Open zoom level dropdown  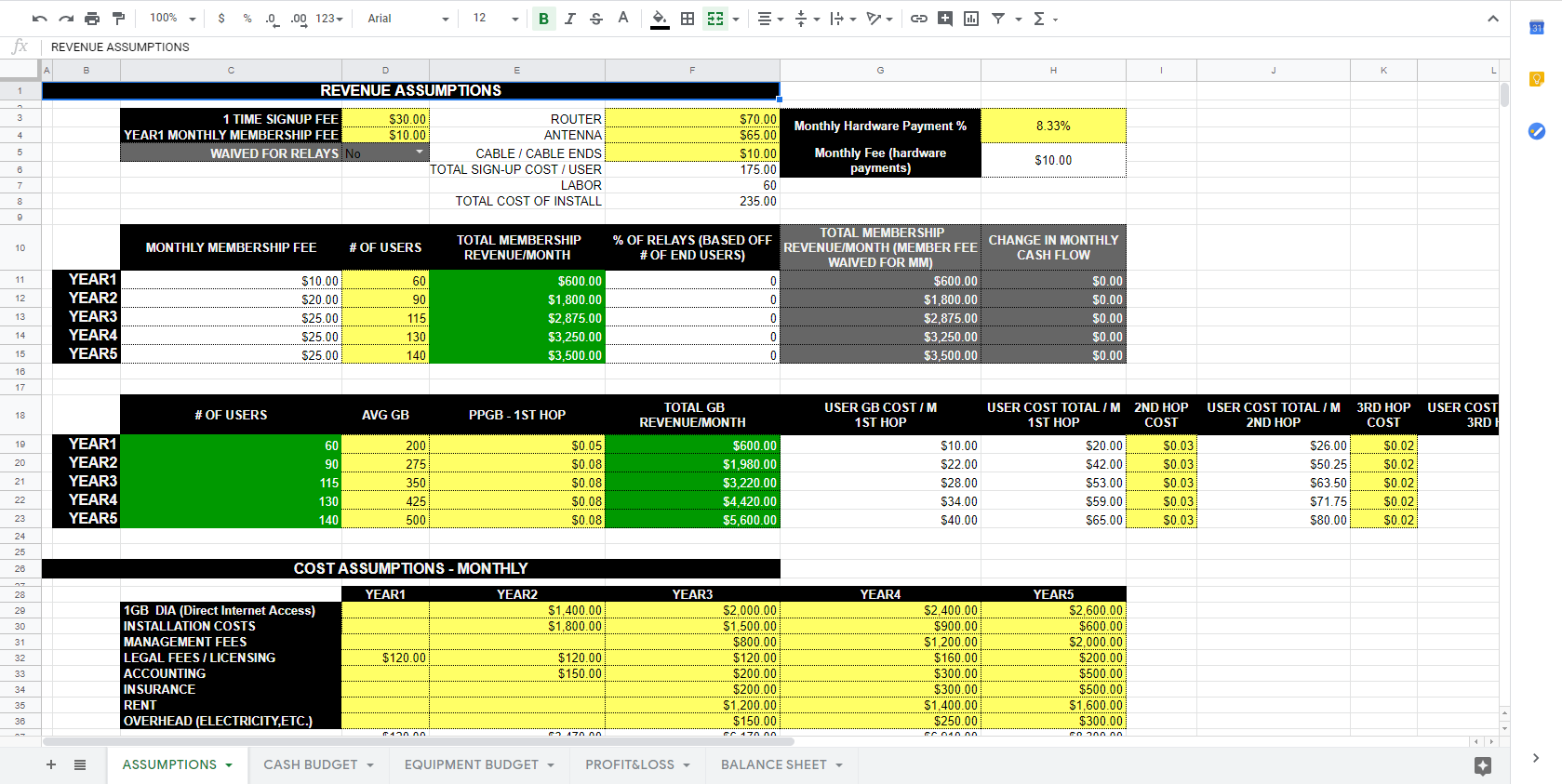pos(173,19)
